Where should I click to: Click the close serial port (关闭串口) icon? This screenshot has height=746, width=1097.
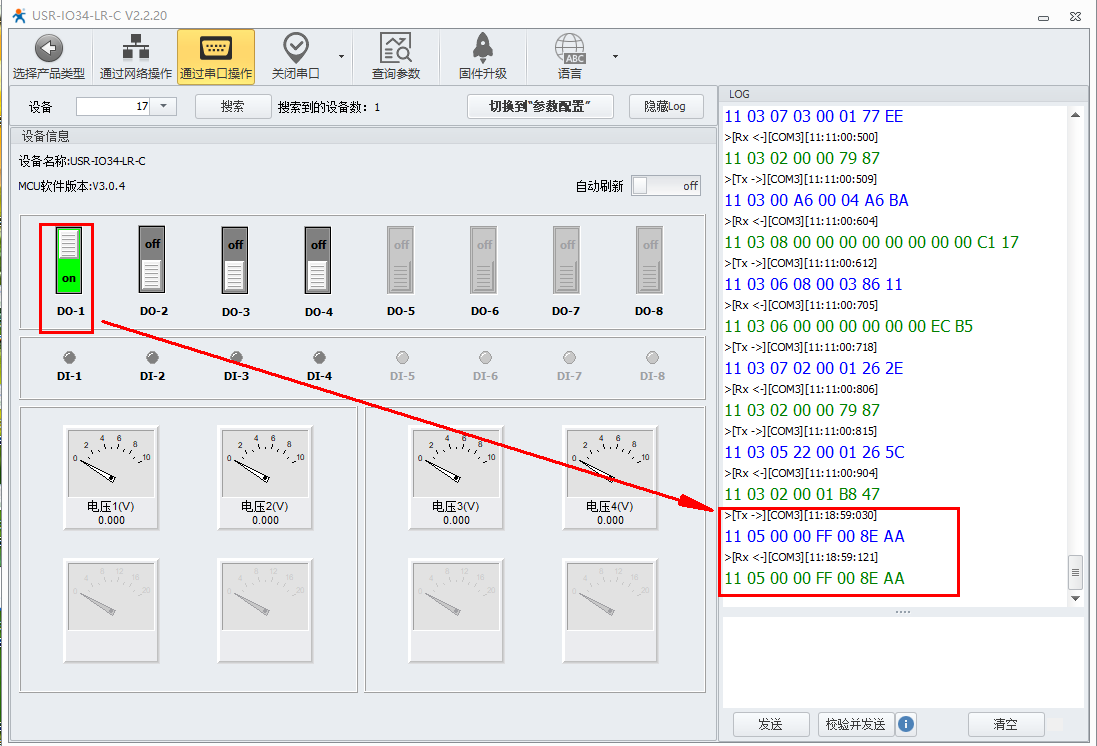pyautogui.click(x=295, y=48)
